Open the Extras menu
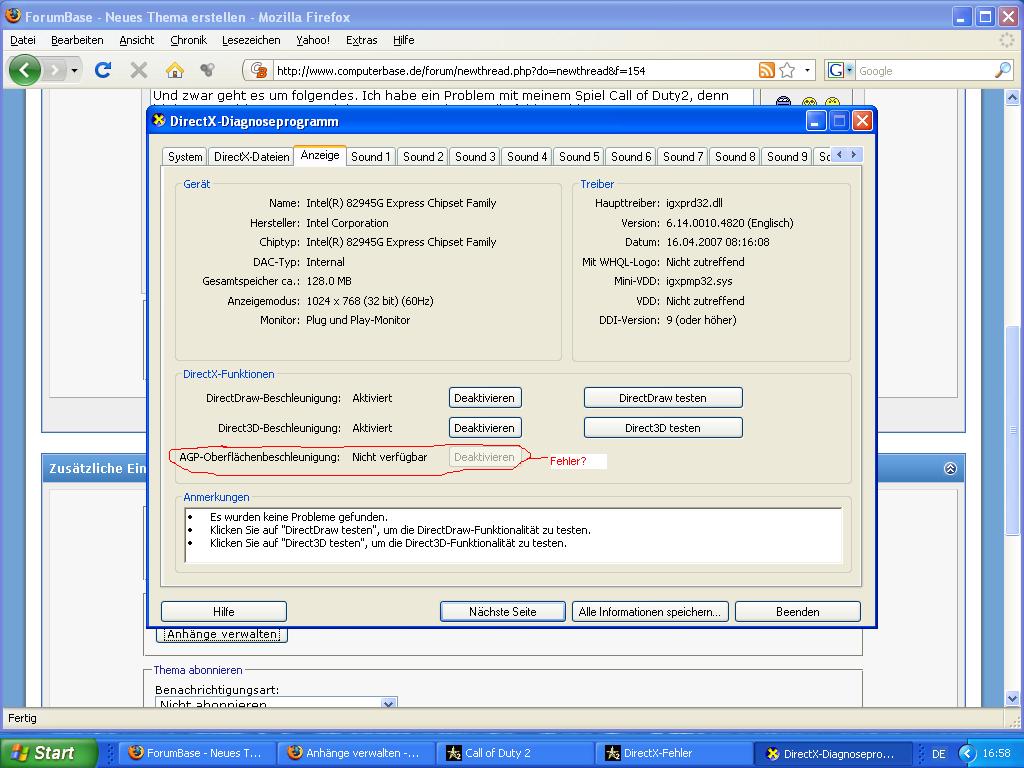The image size is (1024, 768). pos(361,40)
